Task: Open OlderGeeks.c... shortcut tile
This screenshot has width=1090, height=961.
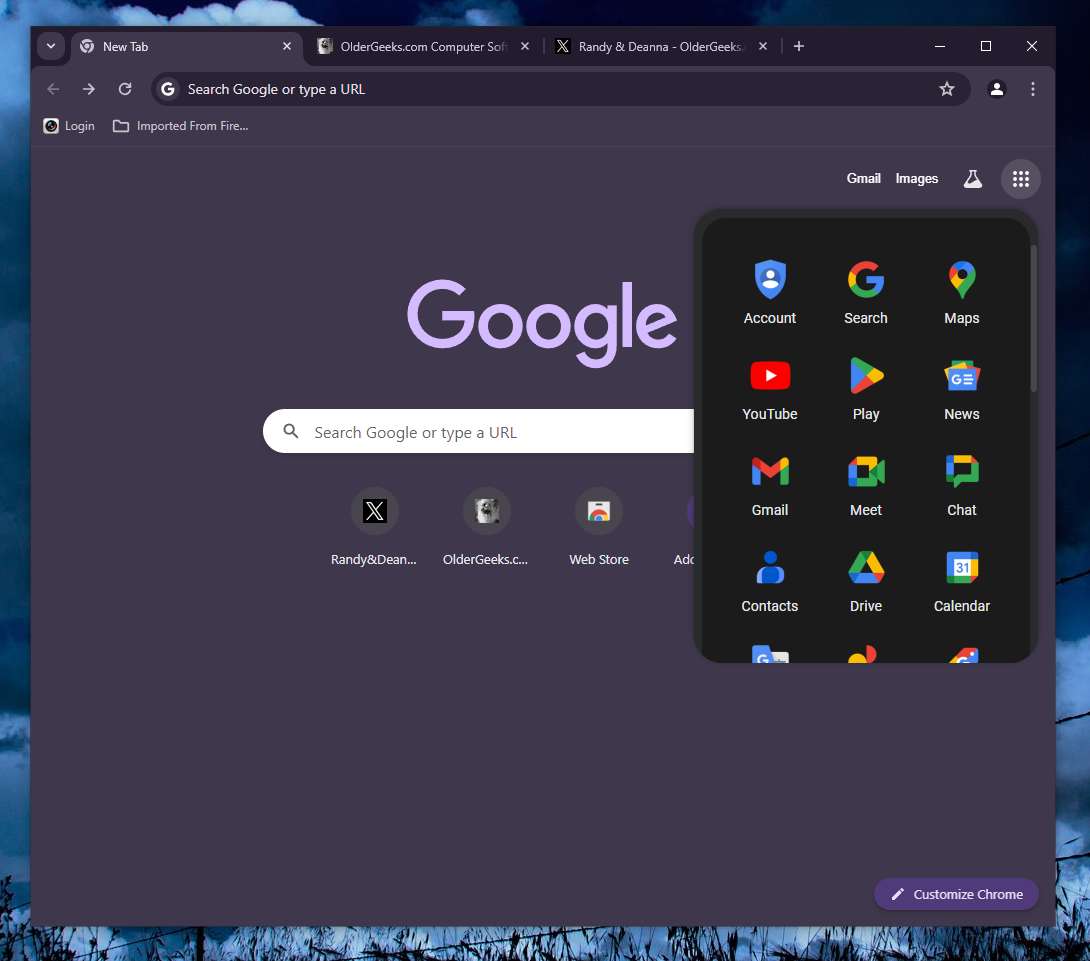Action: (x=486, y=528)
